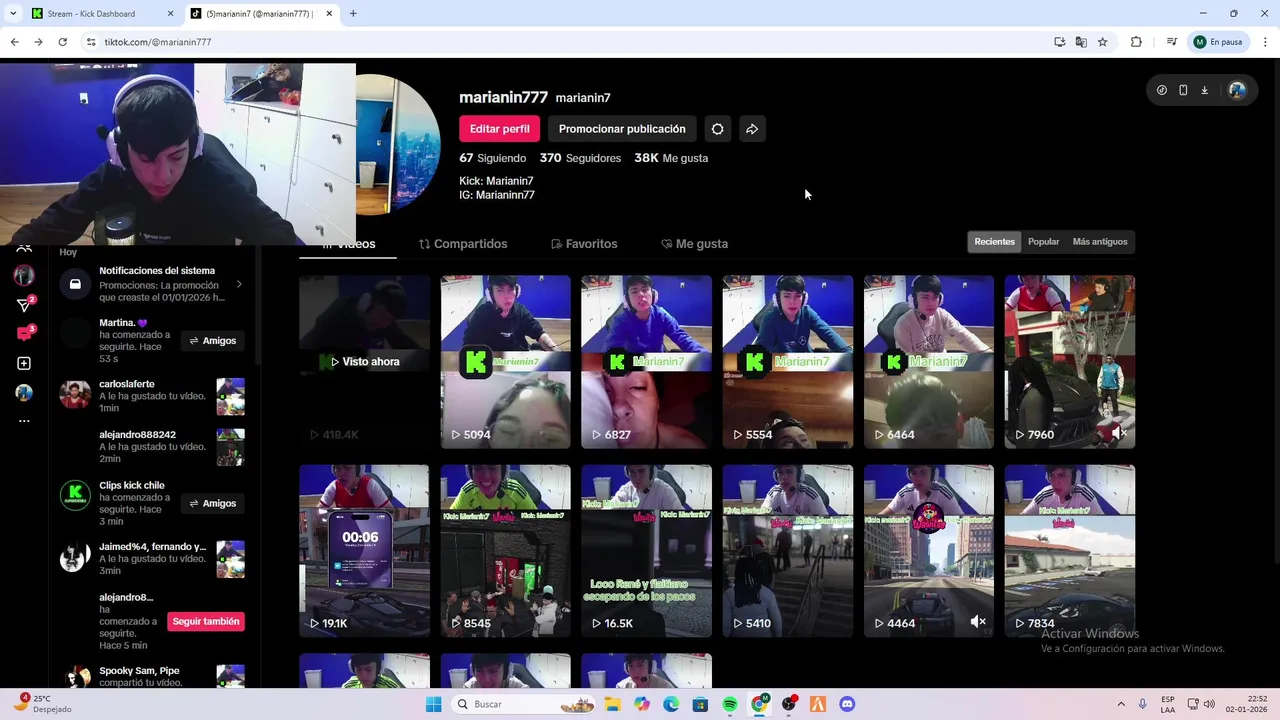Open the TikTok coins icon in top pill
The height and width of the screenshot is (720, 1280).
coord(1161,90)
